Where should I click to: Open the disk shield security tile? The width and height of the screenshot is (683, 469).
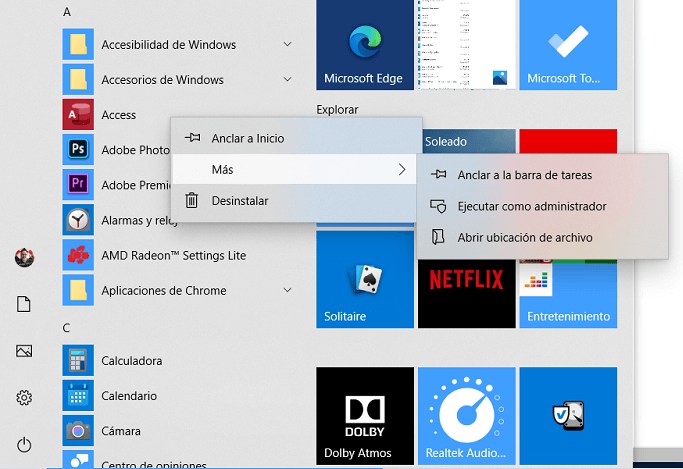click(x=568, y=416)
